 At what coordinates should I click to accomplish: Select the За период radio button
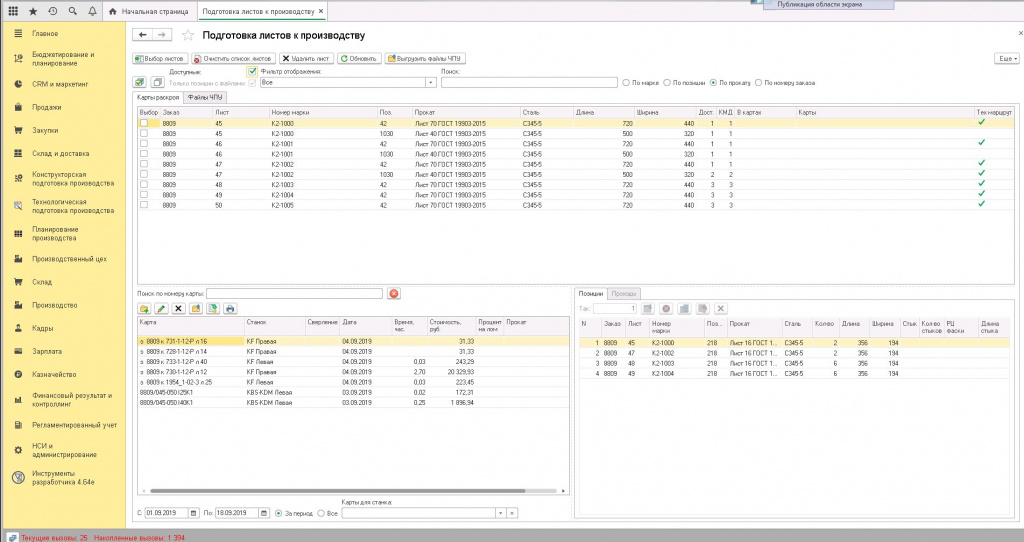279,513
